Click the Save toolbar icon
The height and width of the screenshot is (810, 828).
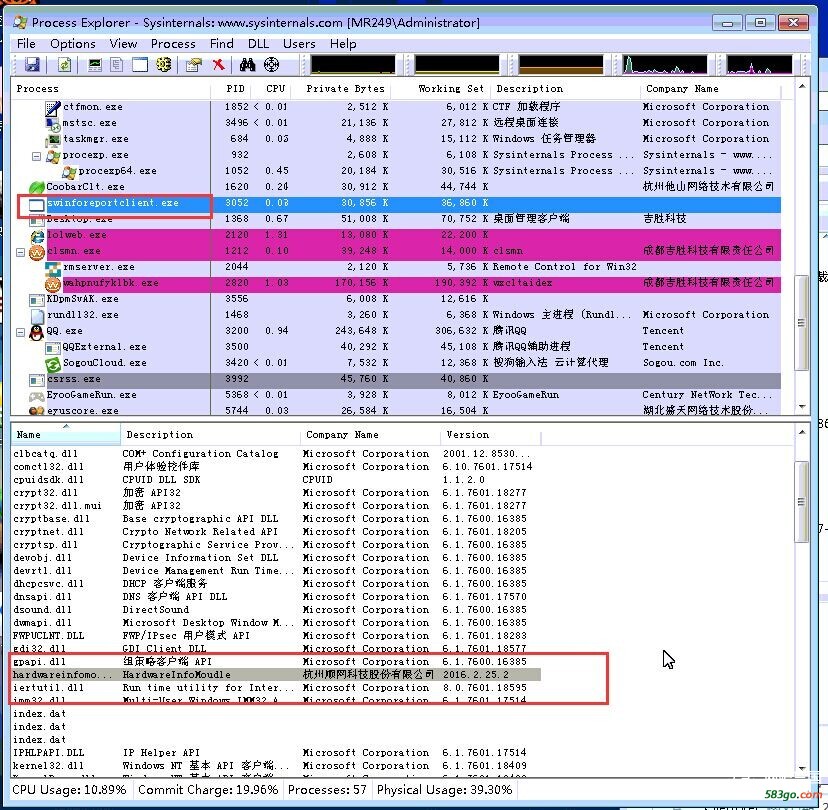coord(32,64)
